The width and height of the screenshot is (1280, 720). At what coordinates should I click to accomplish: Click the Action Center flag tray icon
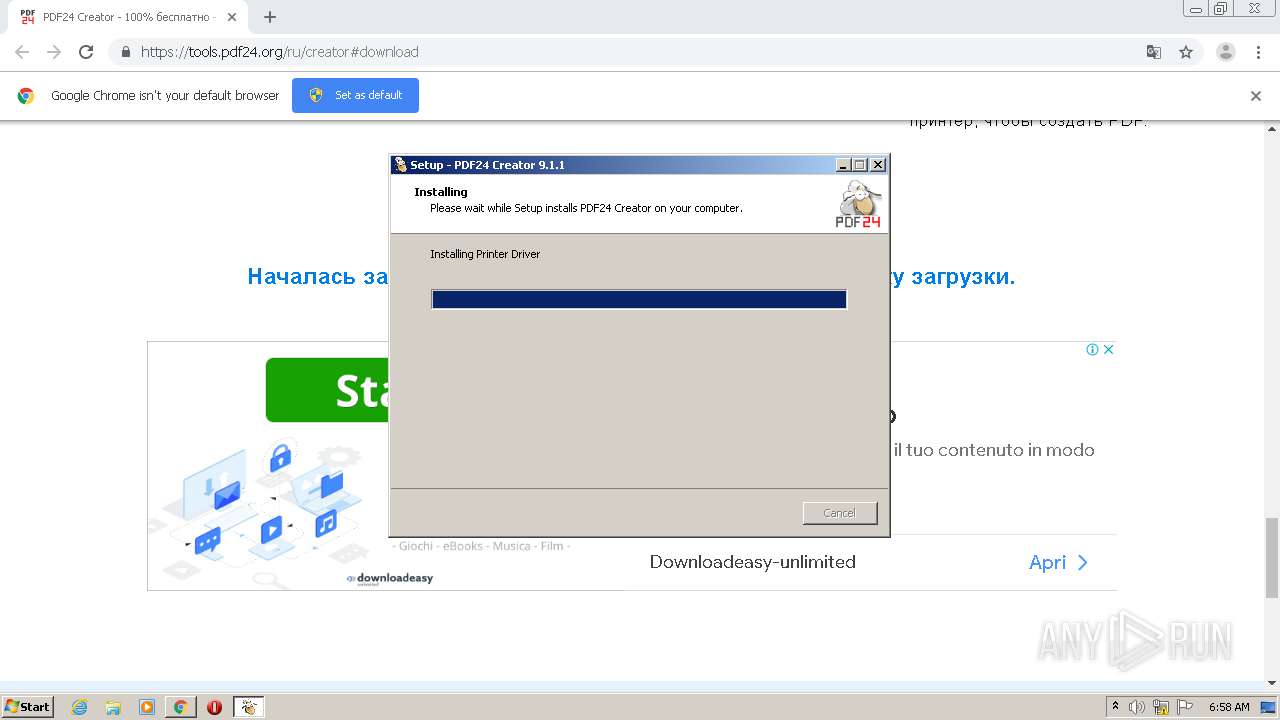(x=1185, y=707)
